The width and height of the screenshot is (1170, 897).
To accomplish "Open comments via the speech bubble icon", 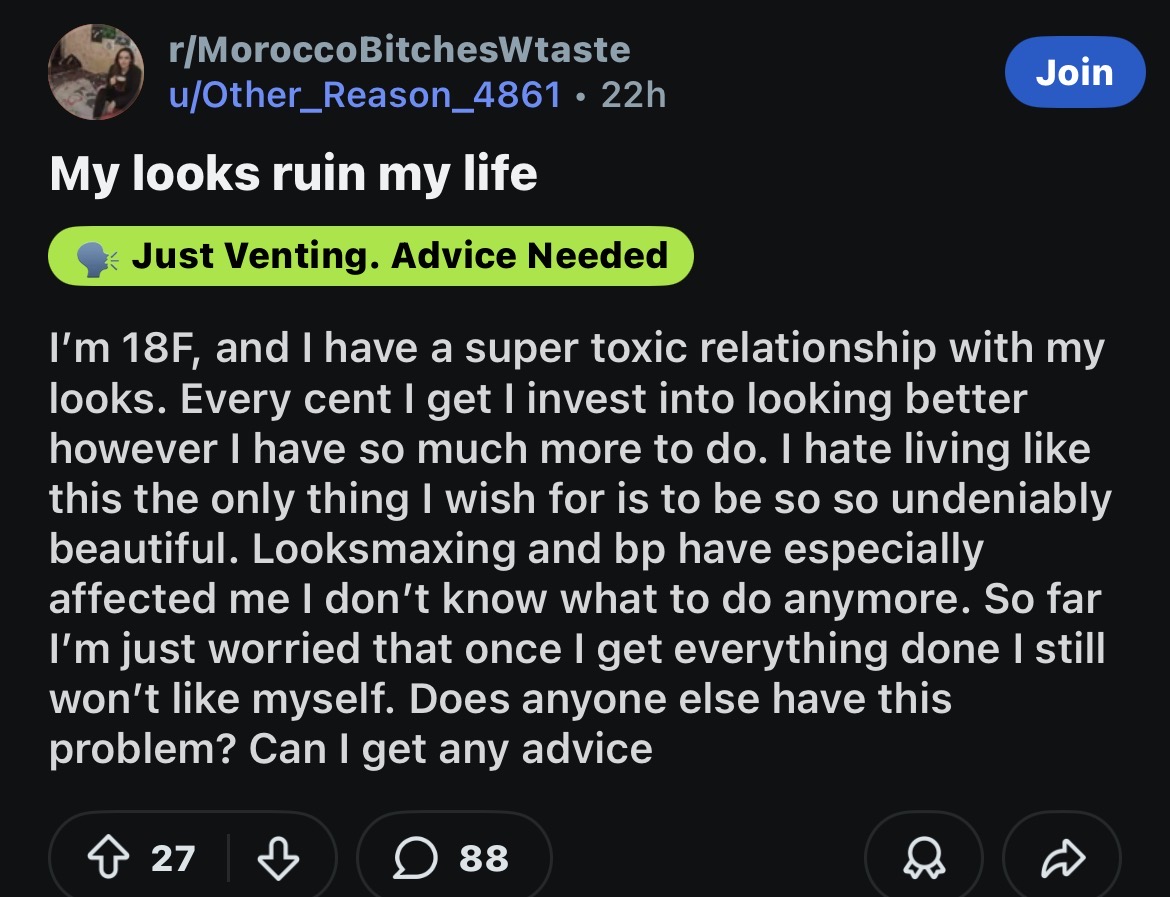I will (x=415, y=857).
